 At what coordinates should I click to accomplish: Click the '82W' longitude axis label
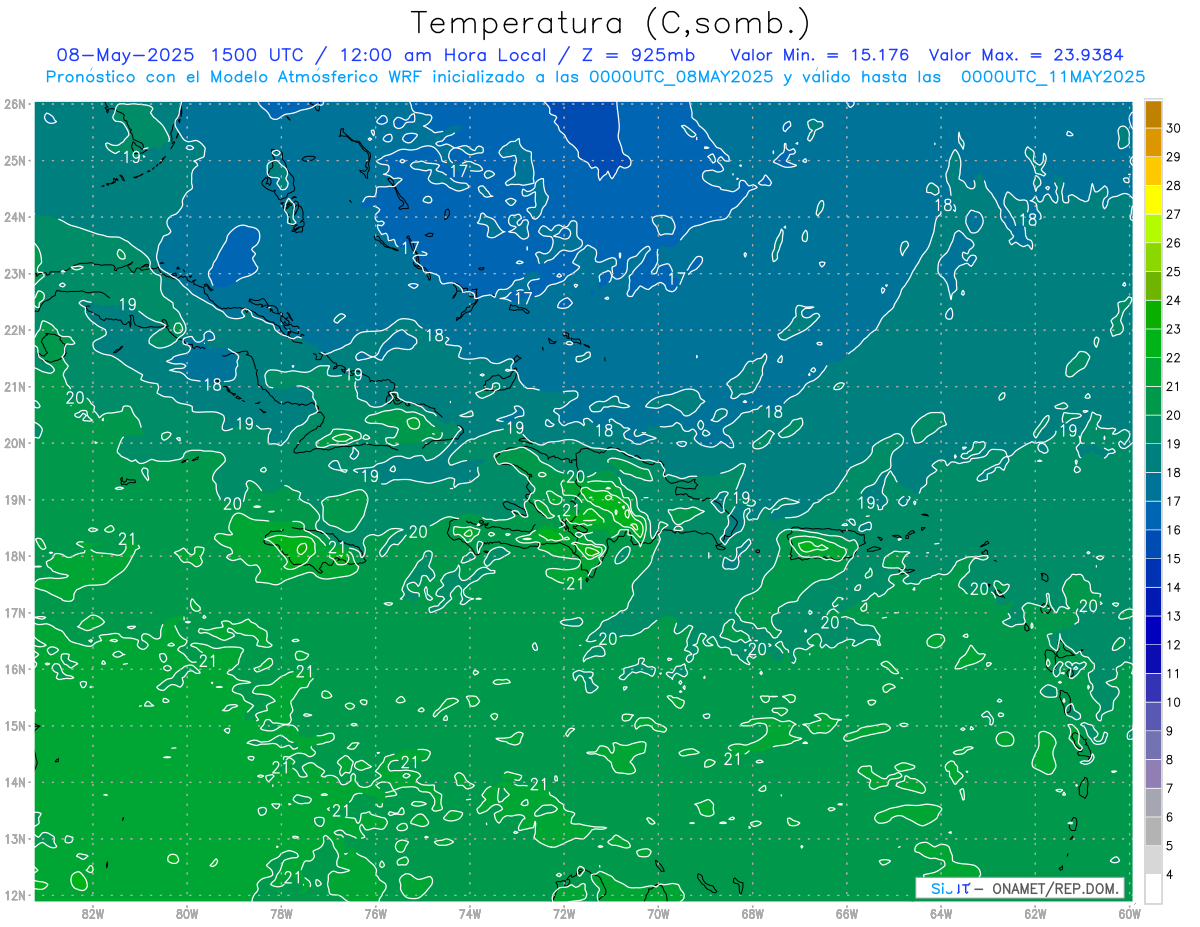pos(93,913)
